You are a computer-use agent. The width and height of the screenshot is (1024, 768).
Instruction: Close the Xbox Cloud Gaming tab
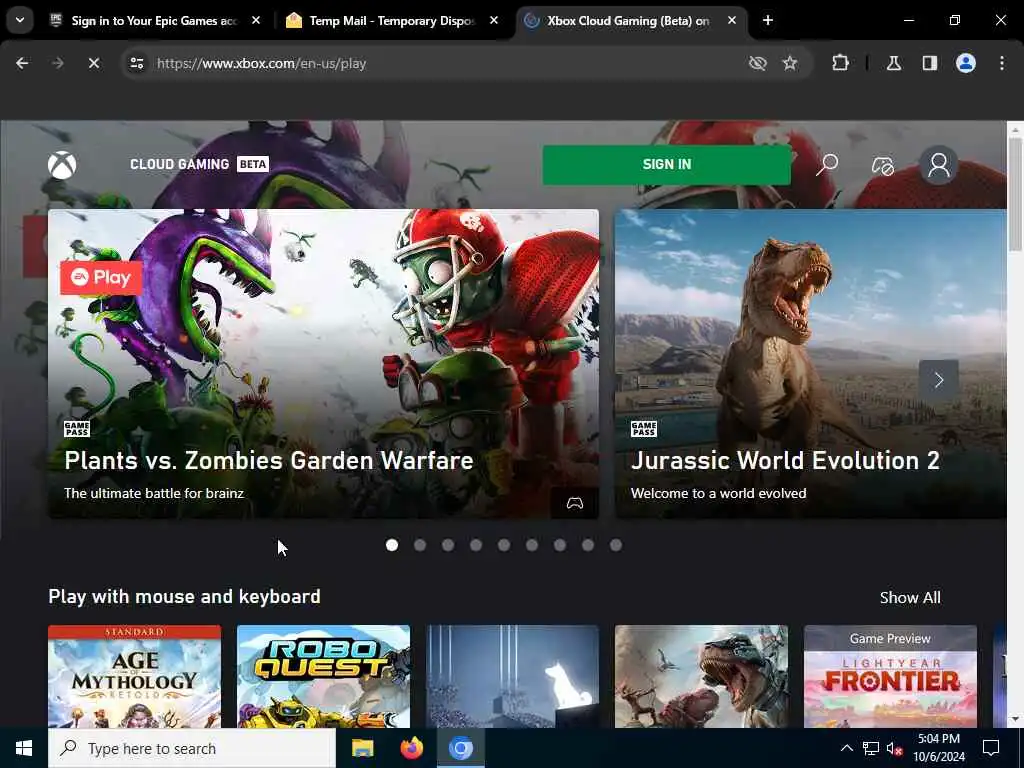pyautogui.click(x=732, y=20)
